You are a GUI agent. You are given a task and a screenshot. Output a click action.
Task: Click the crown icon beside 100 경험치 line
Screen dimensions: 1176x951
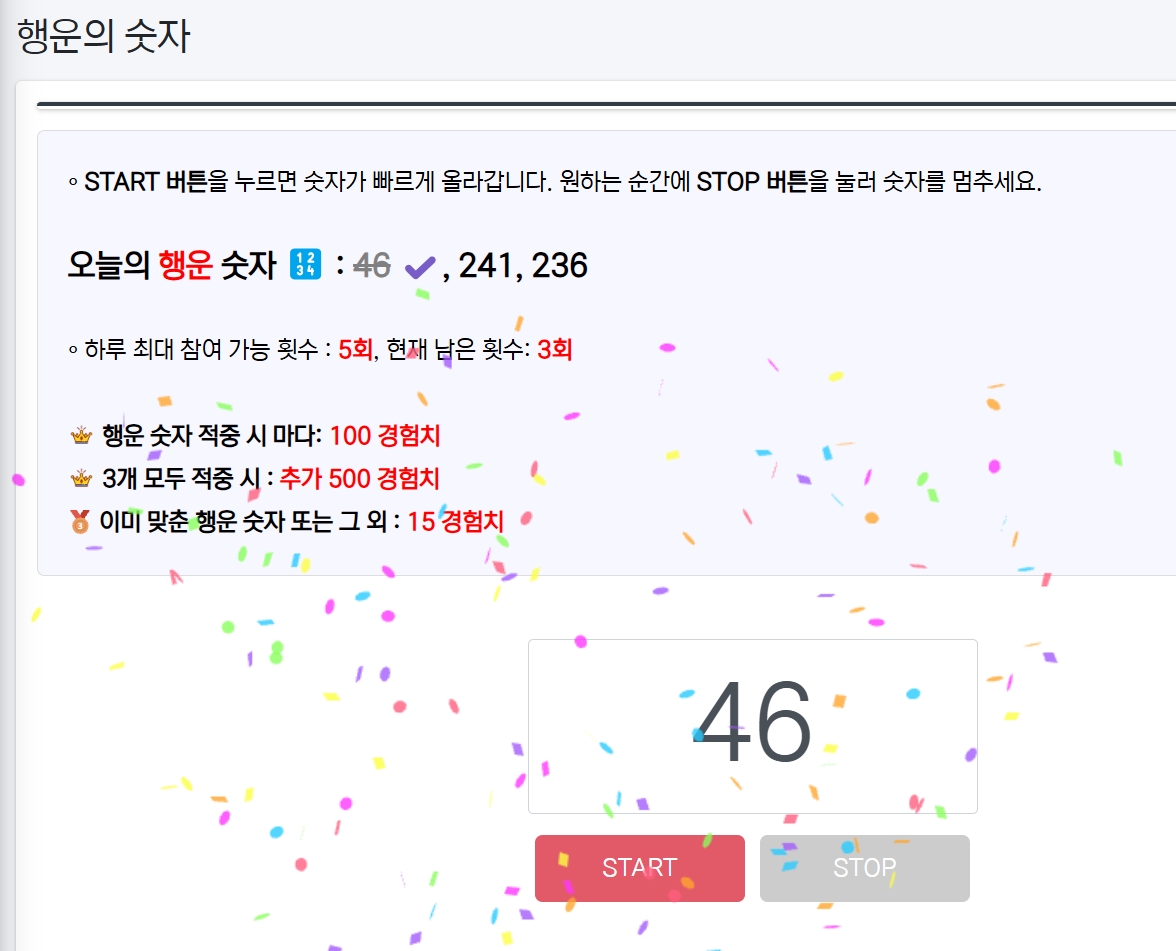pyautogui.click(x=81, y=435)
